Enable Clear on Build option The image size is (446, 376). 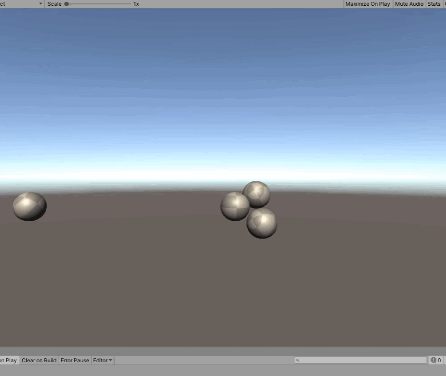click(x=39, y=360)
